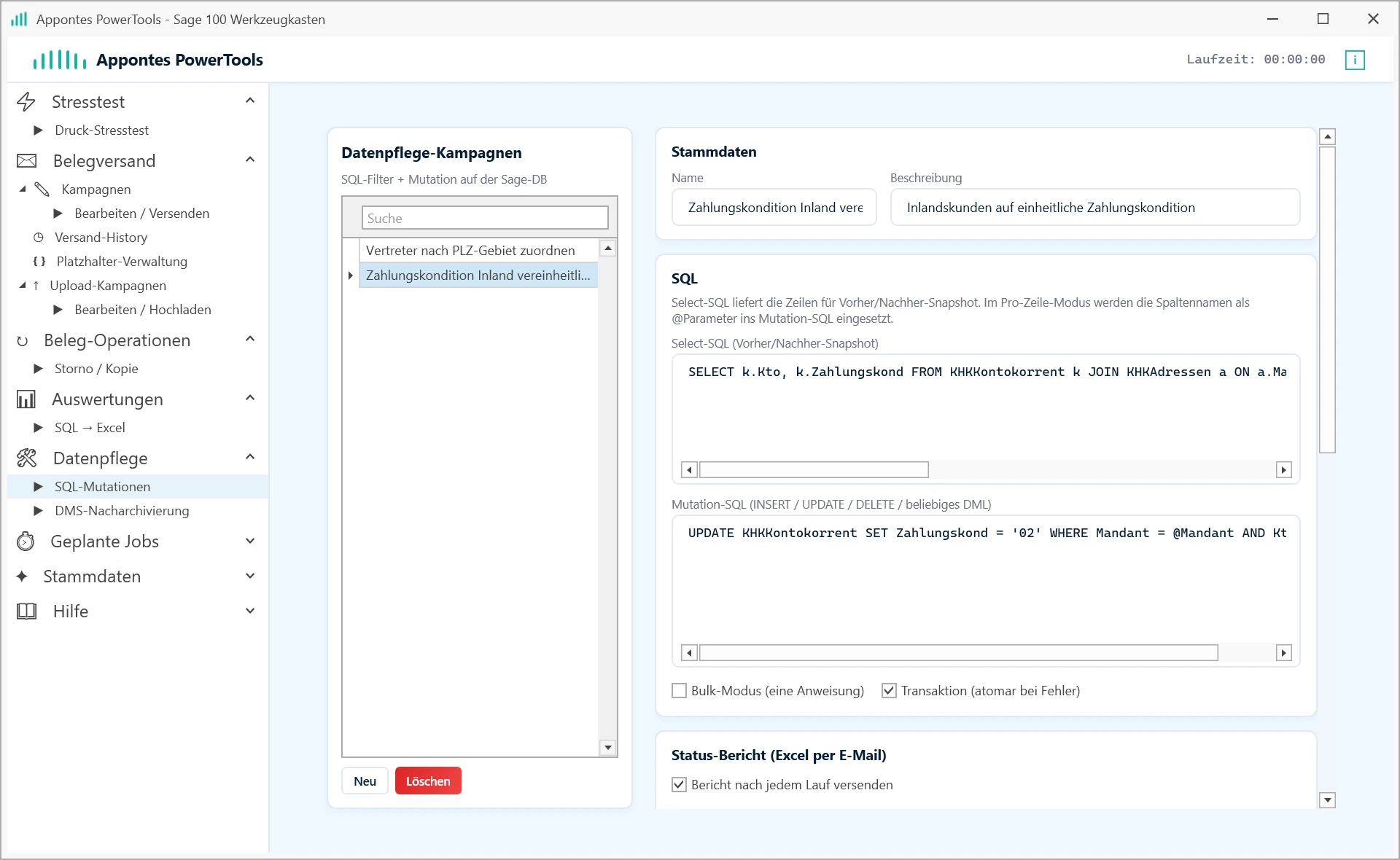Image resolution: width=1400 pixels, height=860 pixels.
Task: Click the Mutation-SQL horizontal scrollbar thumb
Action: 959,653
